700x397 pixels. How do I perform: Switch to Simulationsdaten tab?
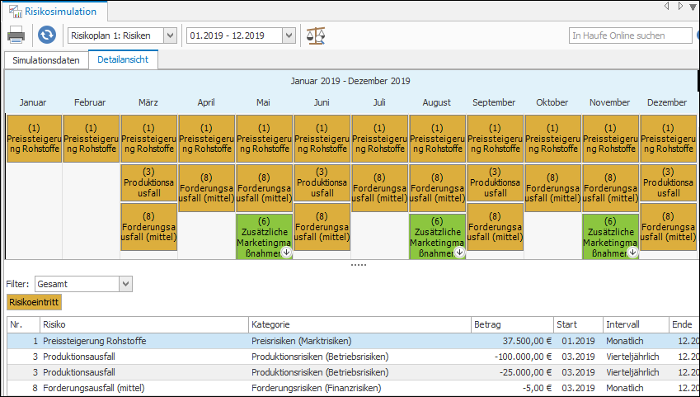(x=46, y=60)
